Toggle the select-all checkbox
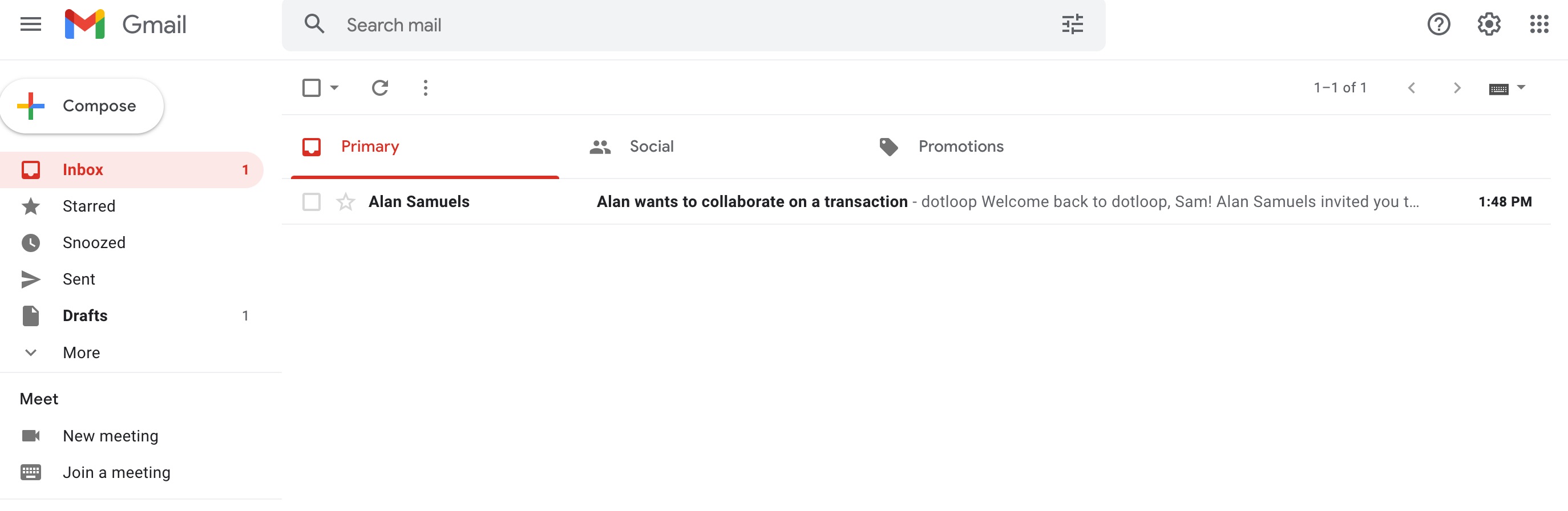This screenshot has width=1568, height=511. click(311, 88)
